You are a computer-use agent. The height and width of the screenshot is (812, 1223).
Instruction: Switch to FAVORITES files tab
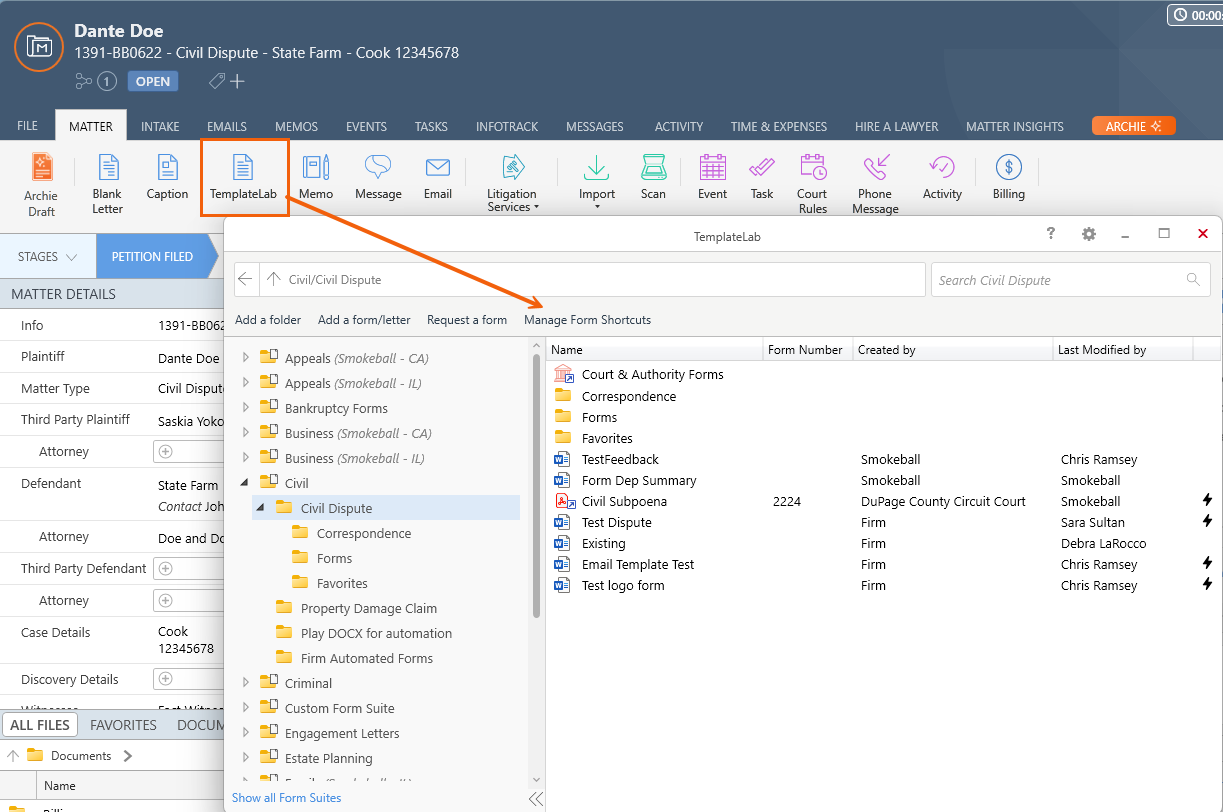[x=123, y=725]
